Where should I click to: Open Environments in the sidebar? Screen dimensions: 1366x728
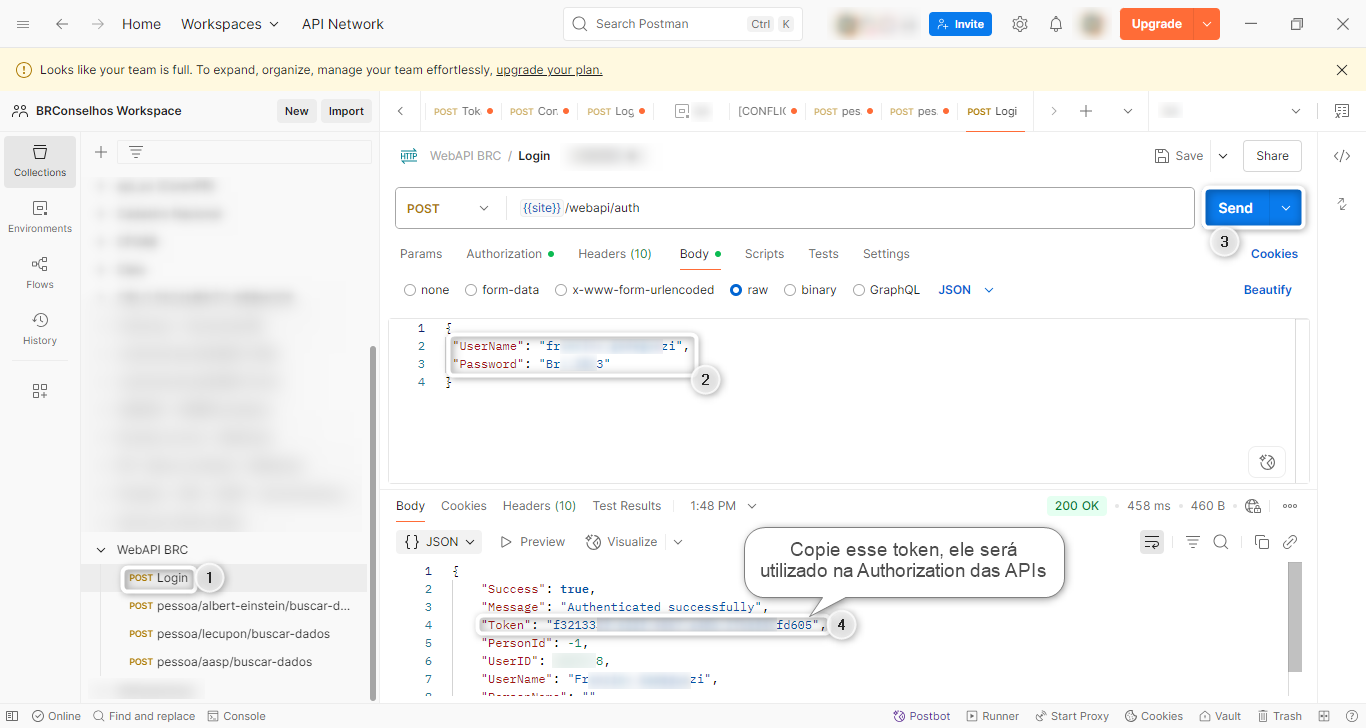coord(40,217)
